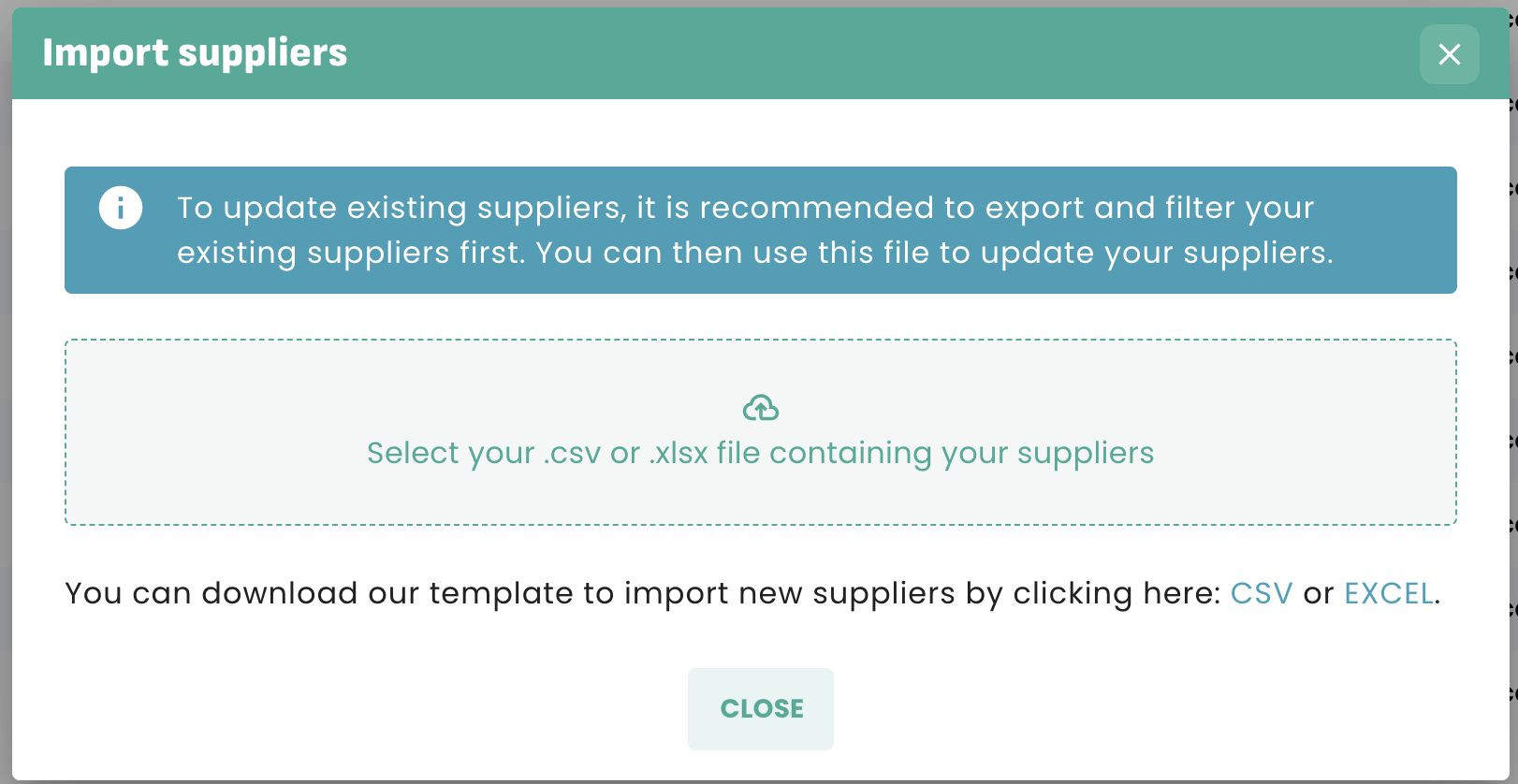Click the green dialog header bar
The height and width of the screenshot is (784, 1518).
pyautogui.click(x=842, y=54)
